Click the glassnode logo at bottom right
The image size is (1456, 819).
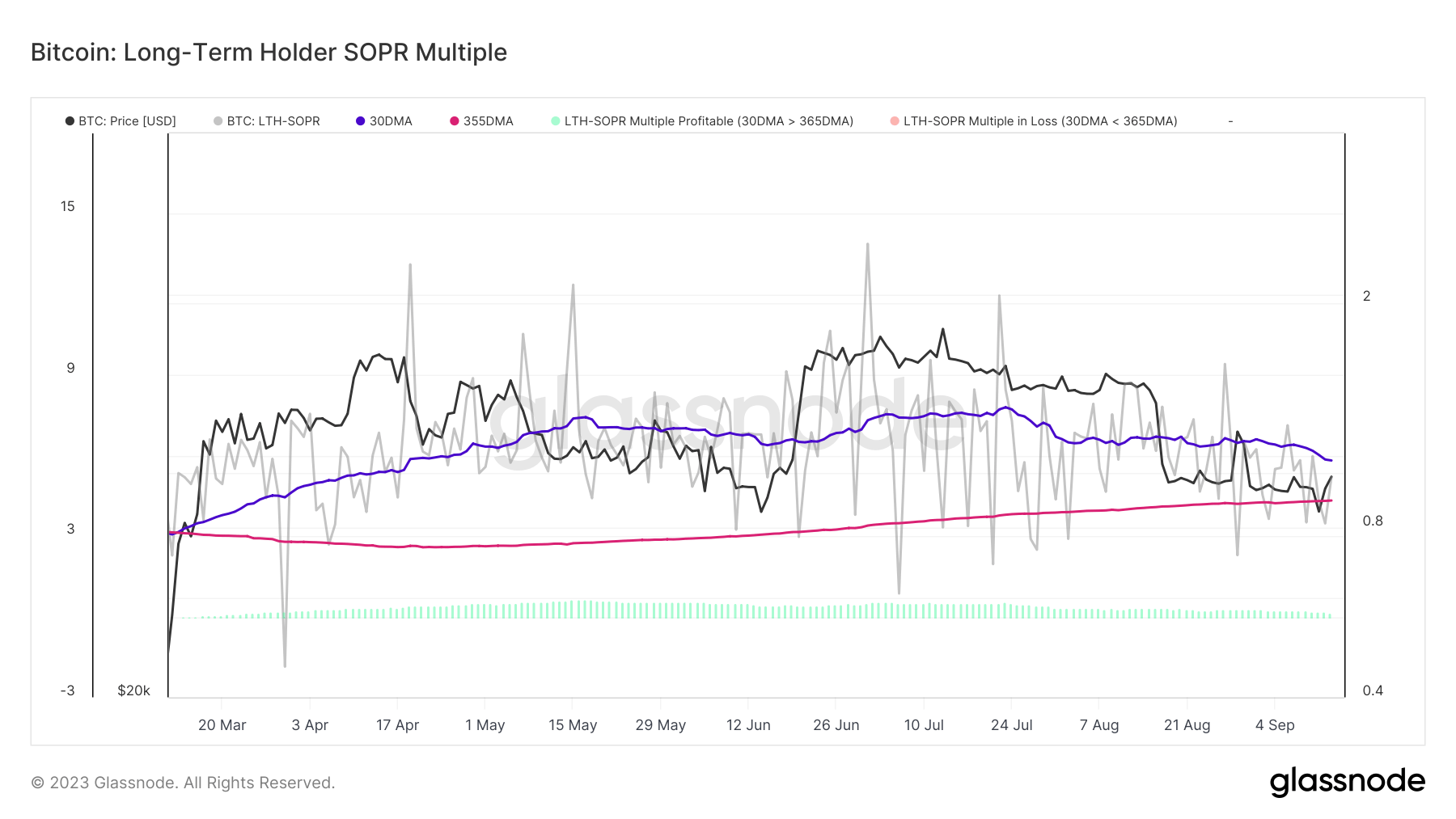point(1348,782)
